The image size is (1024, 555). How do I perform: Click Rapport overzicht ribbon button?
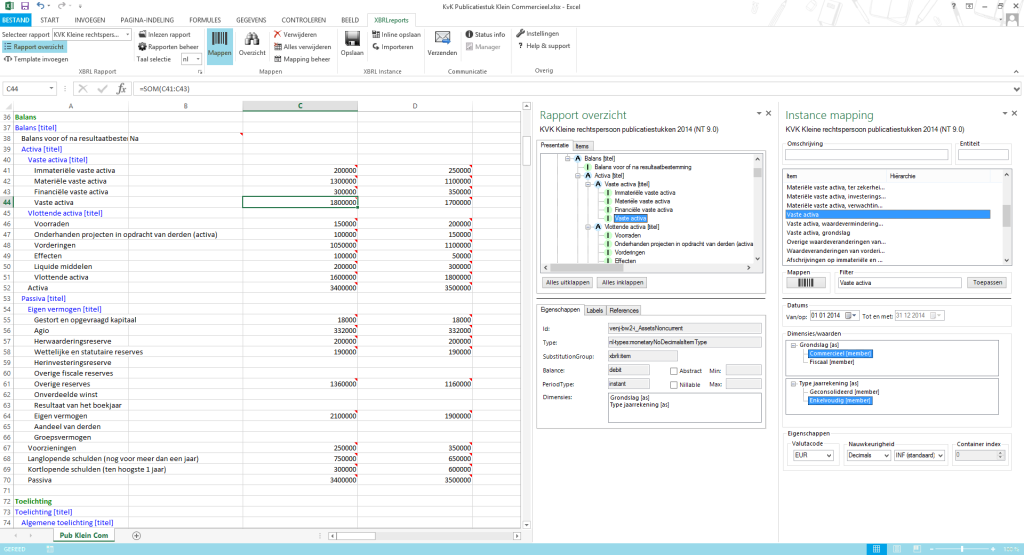click(34, 47)
